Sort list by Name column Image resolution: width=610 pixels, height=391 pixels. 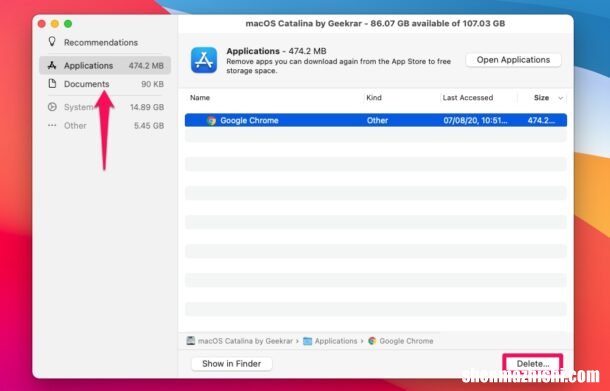pos(200,98)
